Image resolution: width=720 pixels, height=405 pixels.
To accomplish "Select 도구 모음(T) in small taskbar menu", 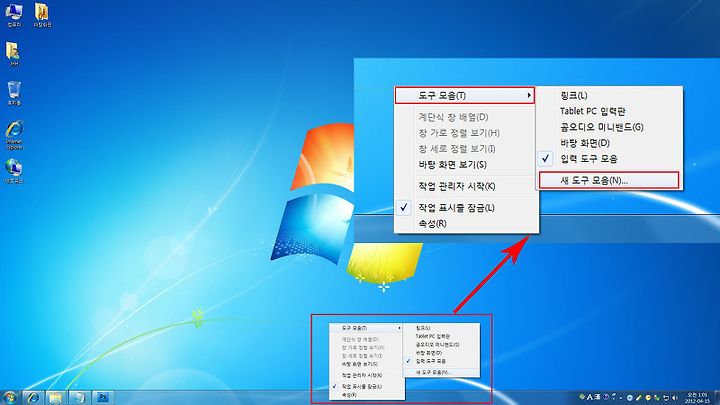I will pyautogui.click(x=366, y=328).
